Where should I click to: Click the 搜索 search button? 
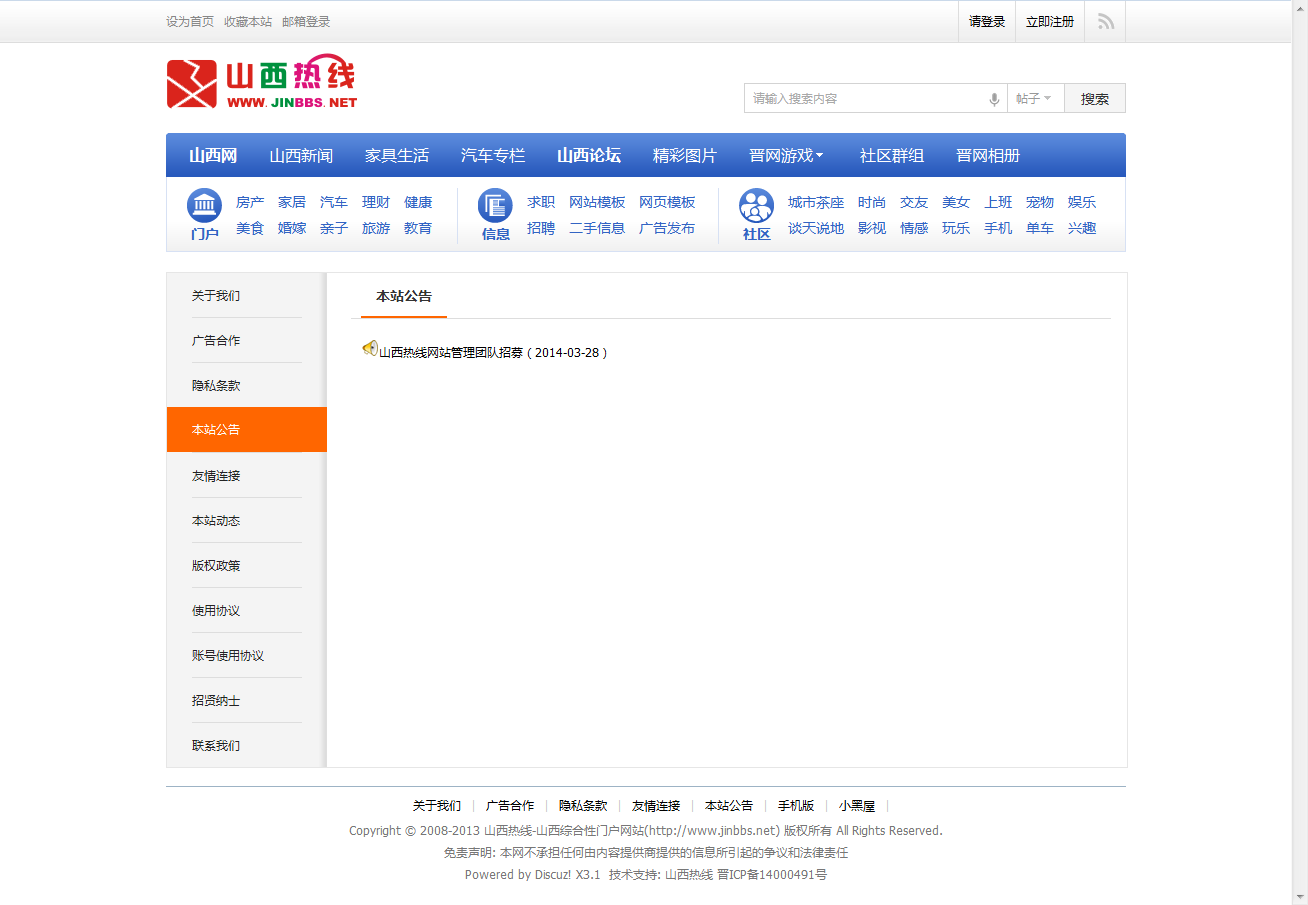[x=1094, y=98]
